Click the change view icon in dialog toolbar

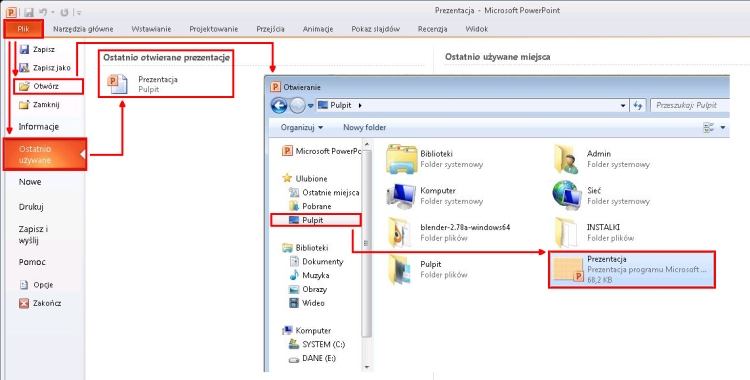708,127
